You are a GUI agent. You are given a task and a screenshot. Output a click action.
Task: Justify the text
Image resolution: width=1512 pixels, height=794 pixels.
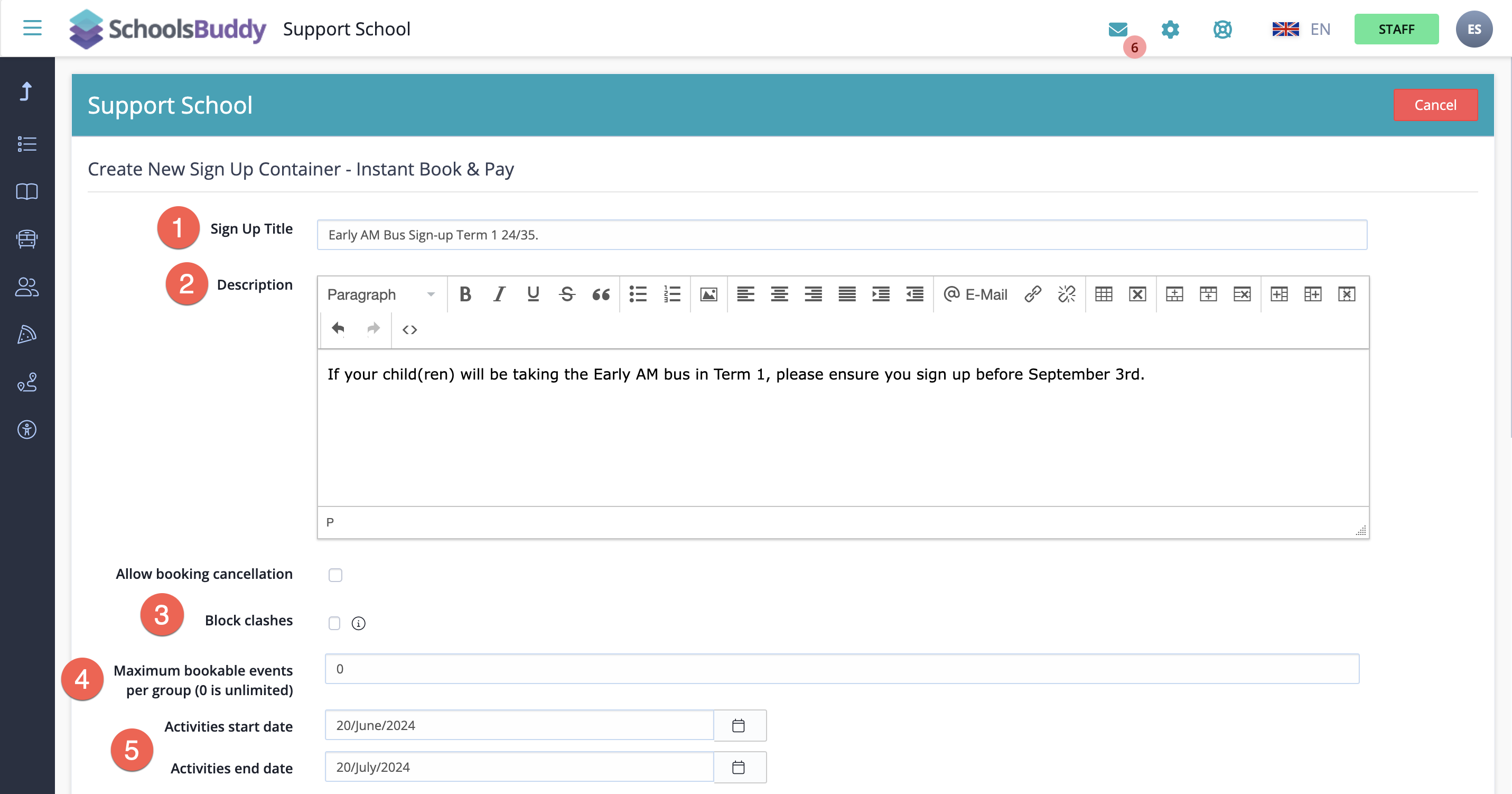click(846, 295)
